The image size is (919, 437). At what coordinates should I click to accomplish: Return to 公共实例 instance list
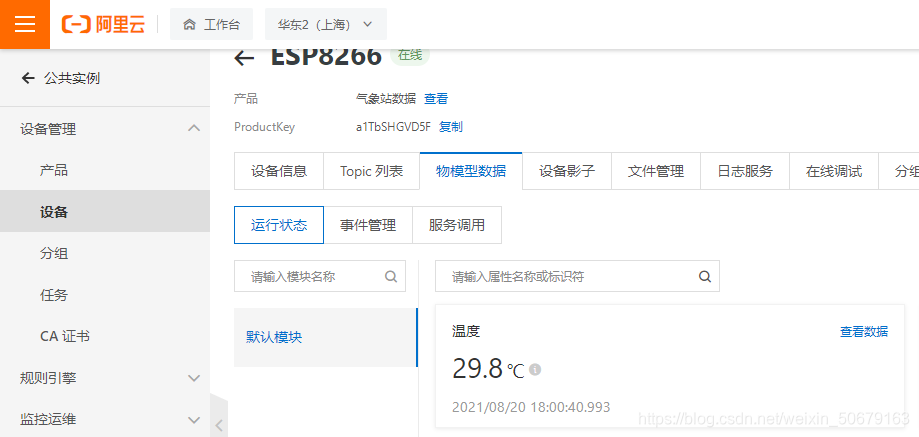[60, 78]
